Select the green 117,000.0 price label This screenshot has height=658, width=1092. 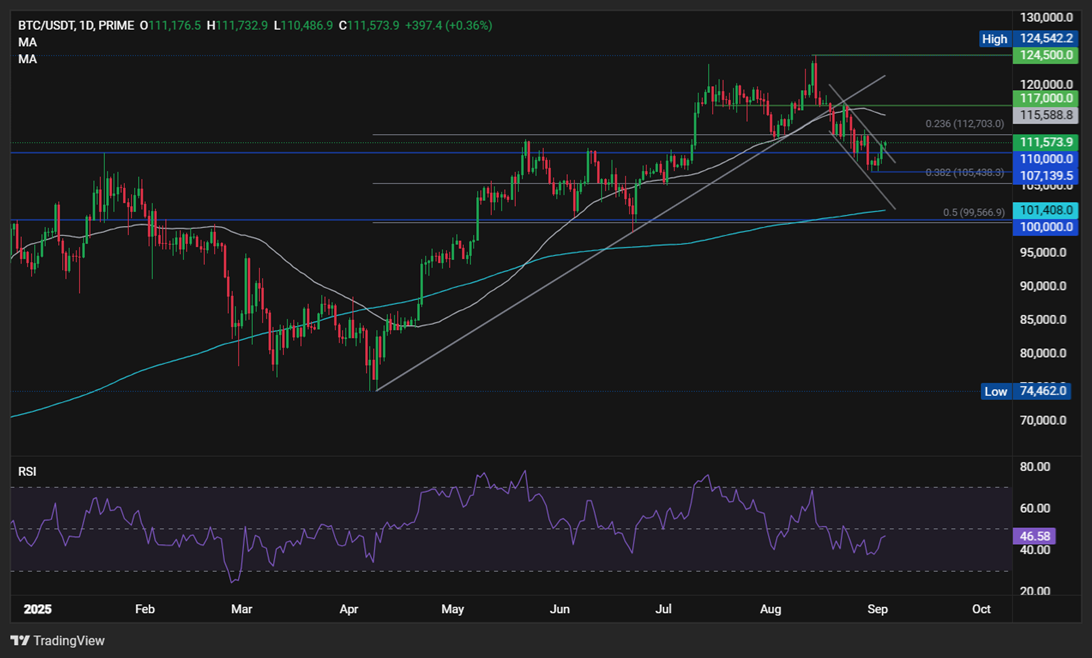click(1045, 98)
